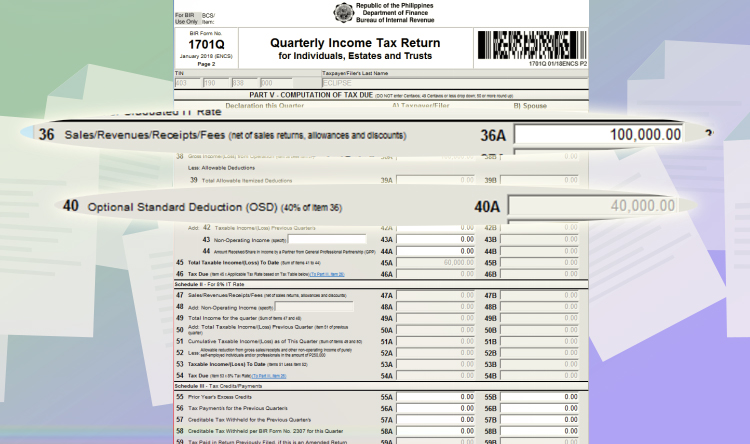Viewport: 750px width, 444px height.
Task: Click the 43B spouse non-operating income field
Action: click(x=540, y=239)
